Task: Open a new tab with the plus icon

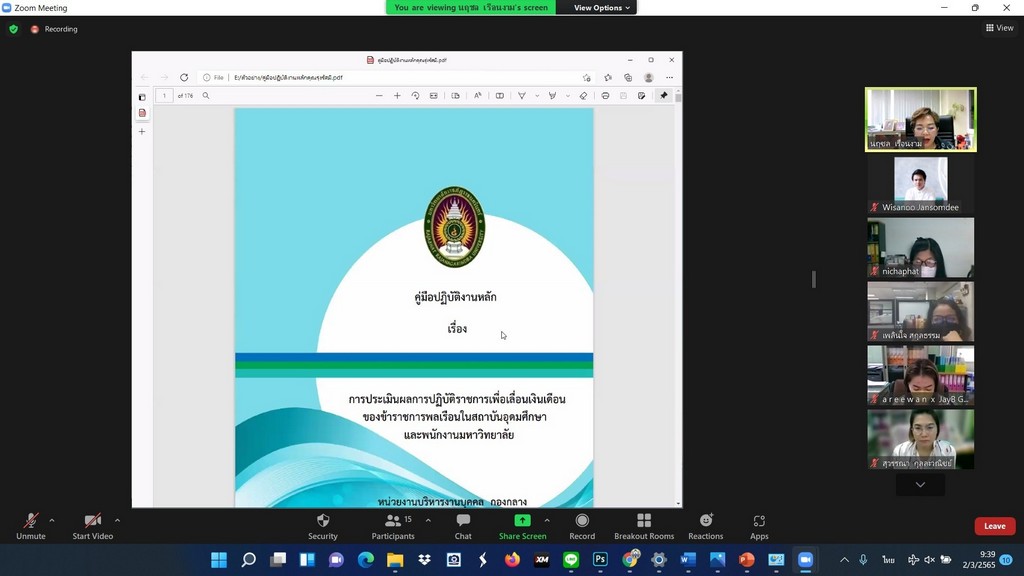Action: click(142, 131)
